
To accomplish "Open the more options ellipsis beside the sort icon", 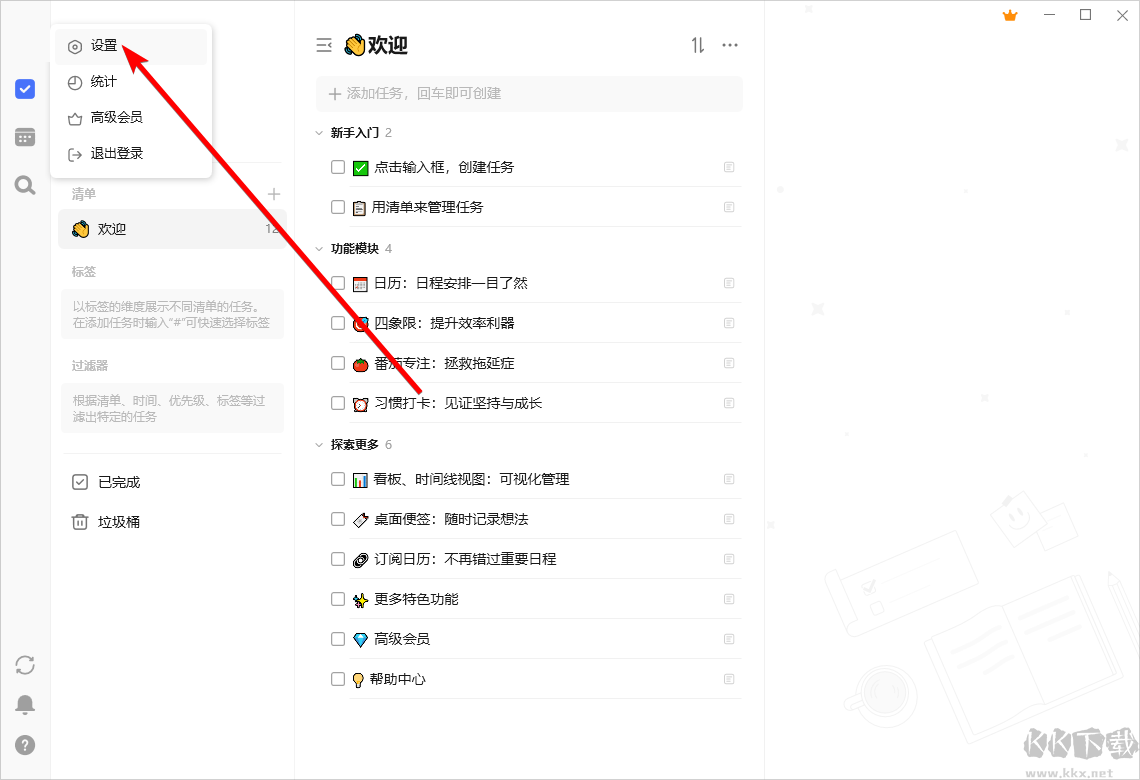I will point(730,45).
